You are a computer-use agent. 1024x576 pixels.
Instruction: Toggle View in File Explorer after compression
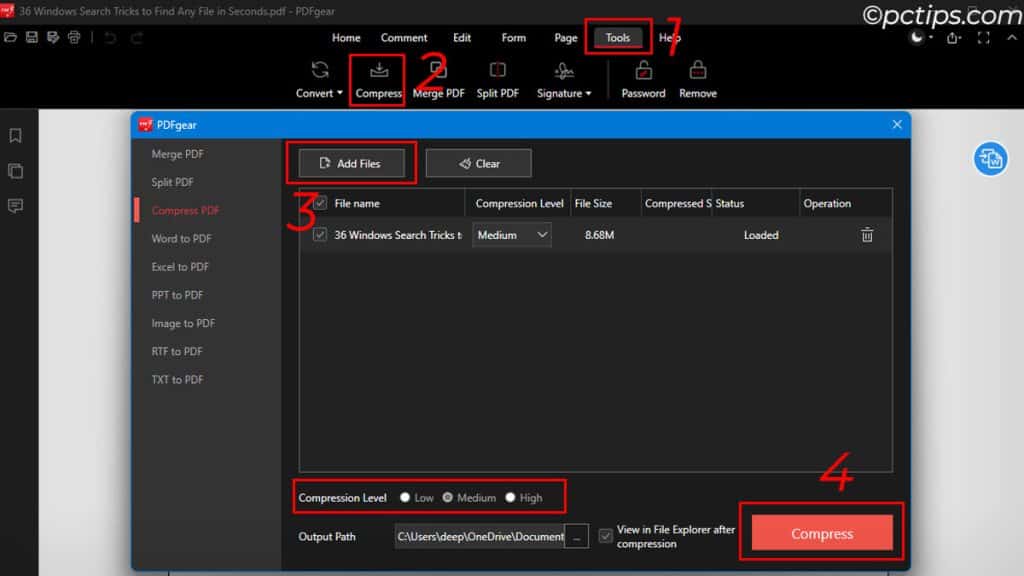click(x=606, y=536)
